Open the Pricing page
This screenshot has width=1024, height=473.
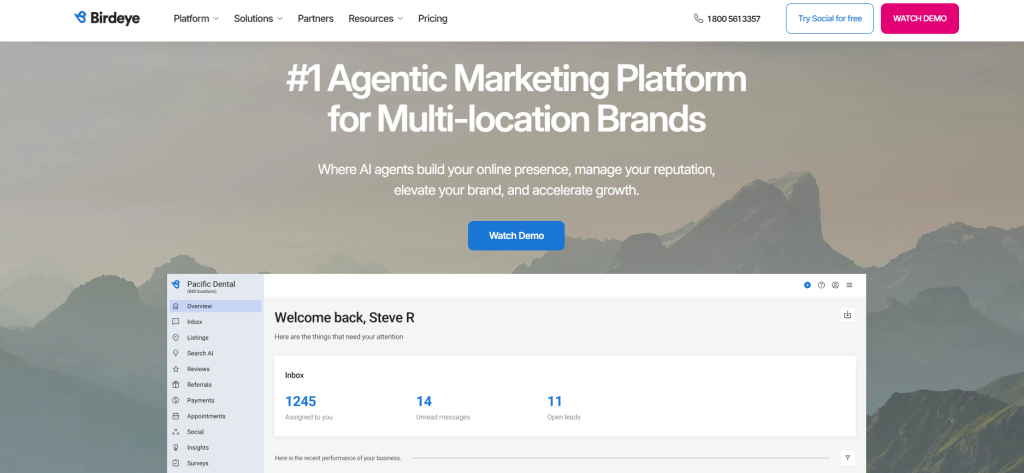point(433,19)
